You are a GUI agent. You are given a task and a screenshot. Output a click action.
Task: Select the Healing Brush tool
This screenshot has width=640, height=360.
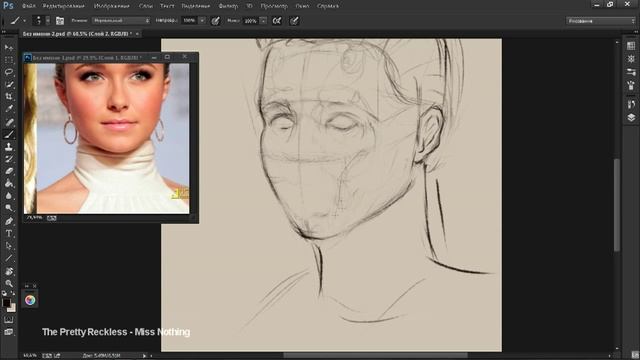point(9,122)
